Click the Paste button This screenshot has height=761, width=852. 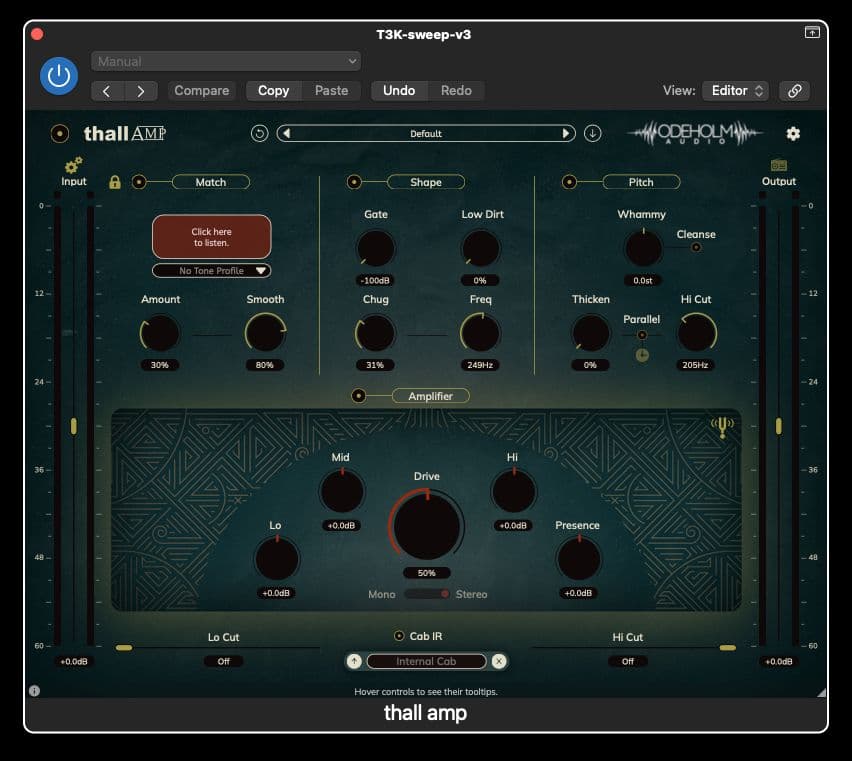(x=331, y=91)
